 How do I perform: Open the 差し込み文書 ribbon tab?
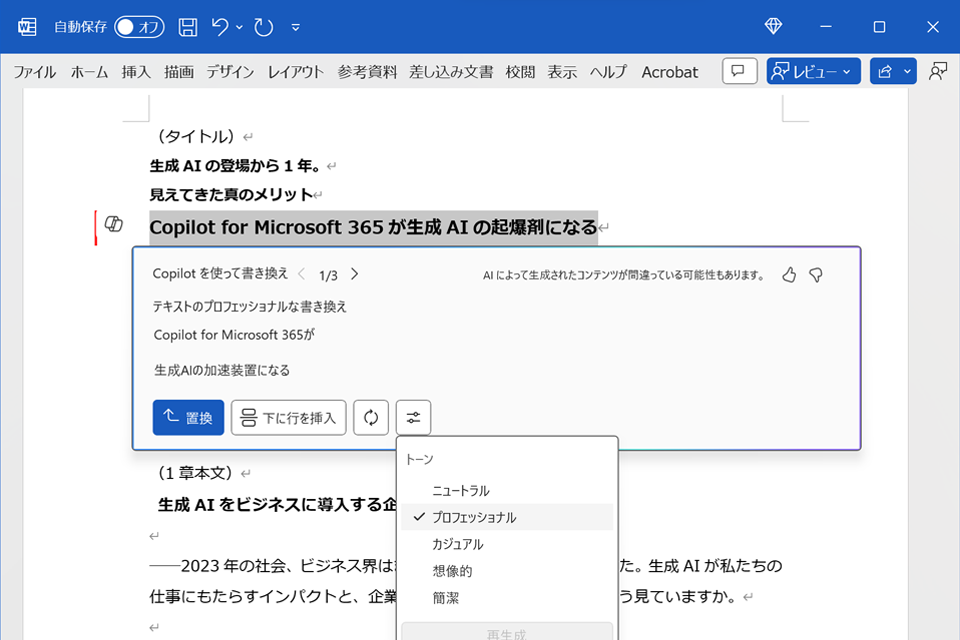click(451, 72)
